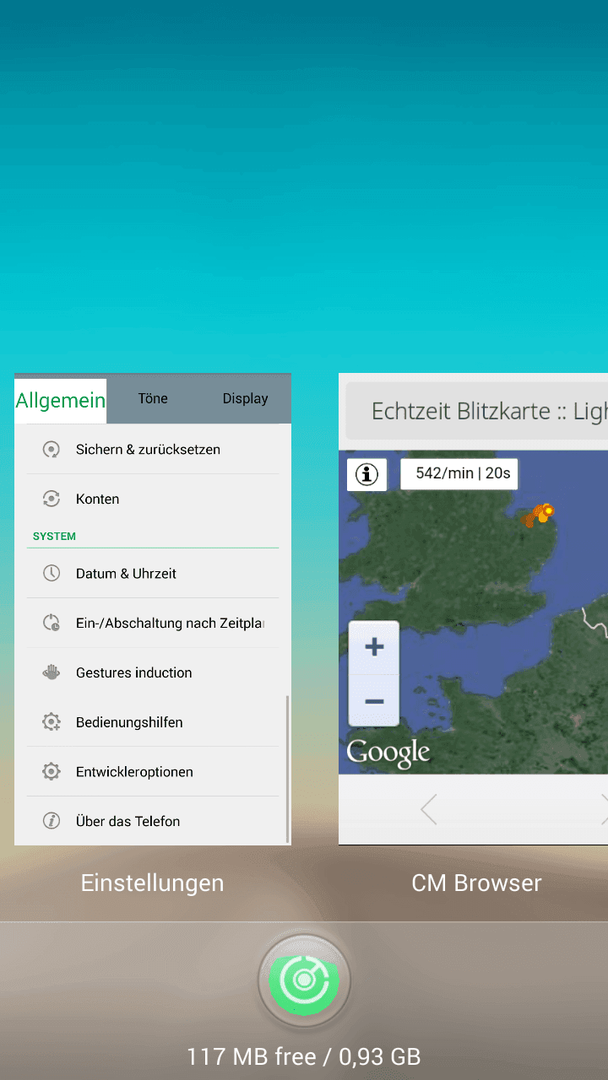The height and width of the screenshot is (1080, 608).
Task: Click the scheduled power on/off icon
Action: 51,623
